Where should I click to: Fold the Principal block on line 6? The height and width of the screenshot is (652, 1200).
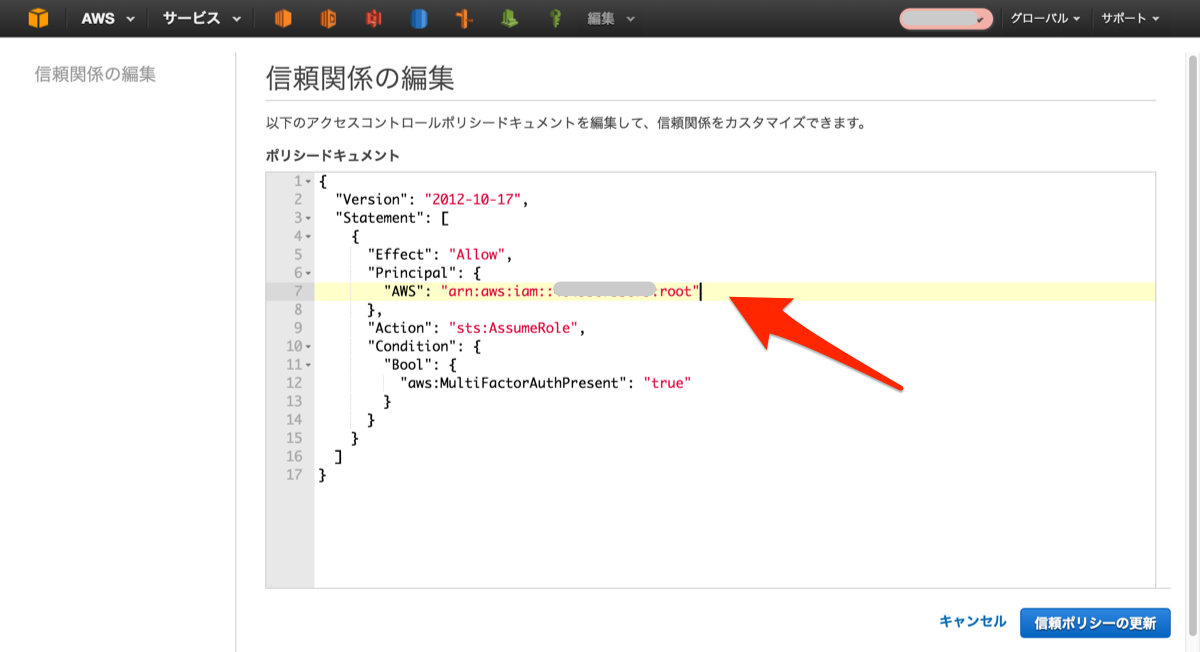point(308,273)
